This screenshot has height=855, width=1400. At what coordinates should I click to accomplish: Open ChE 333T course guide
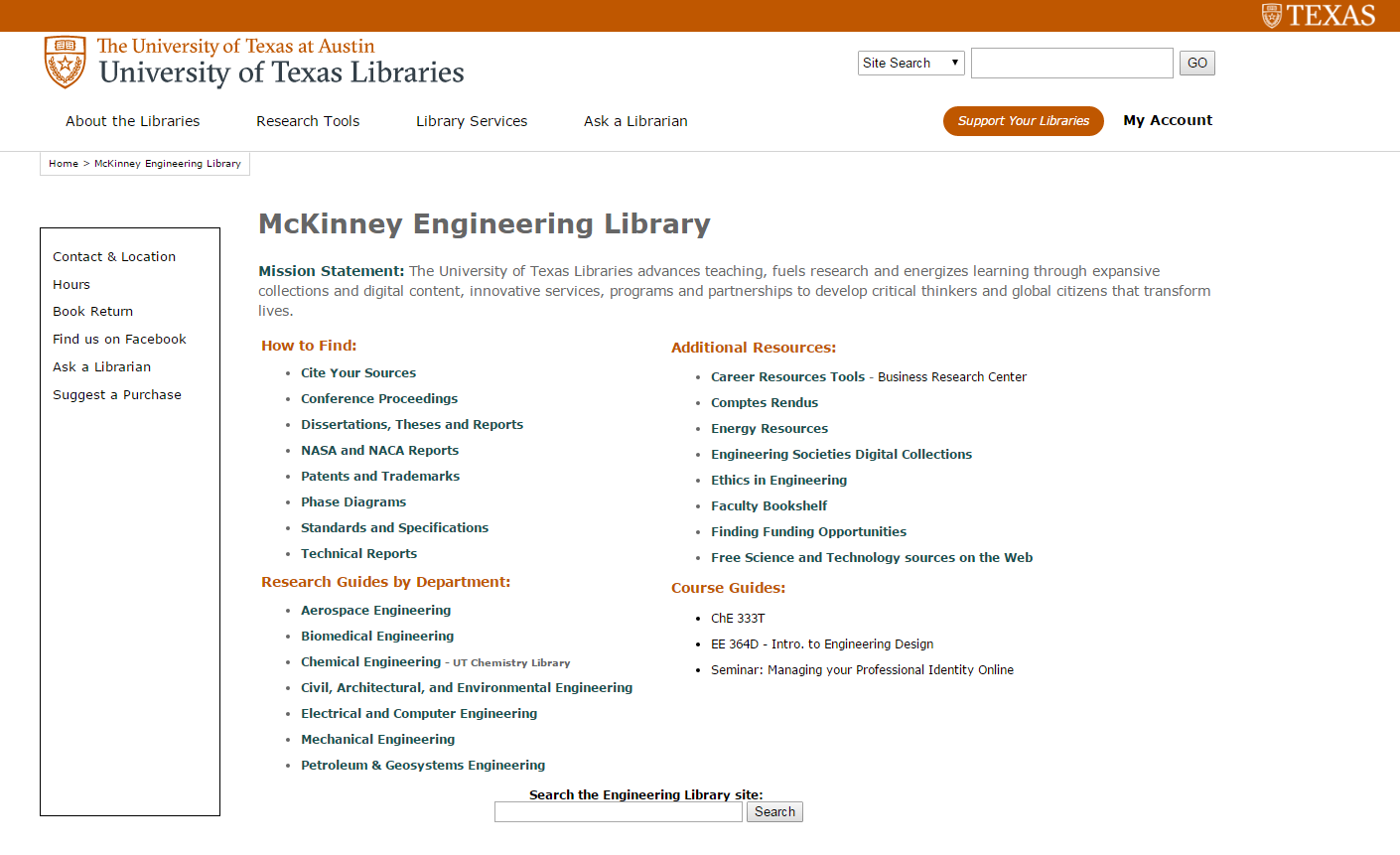tap(738, 618)
